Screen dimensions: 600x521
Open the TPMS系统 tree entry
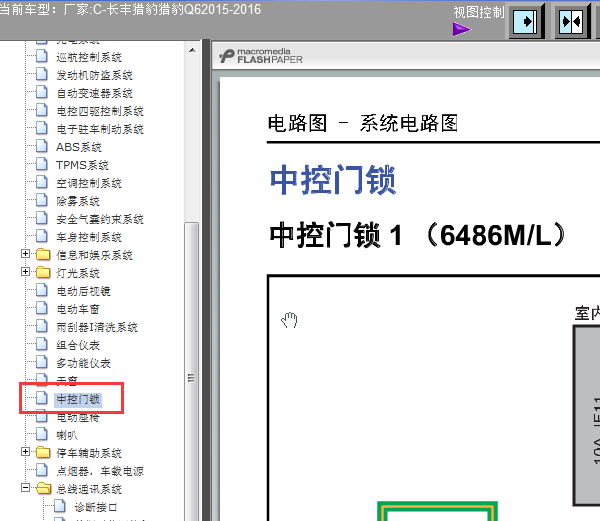pyautogui.click(x=82, y=165)
